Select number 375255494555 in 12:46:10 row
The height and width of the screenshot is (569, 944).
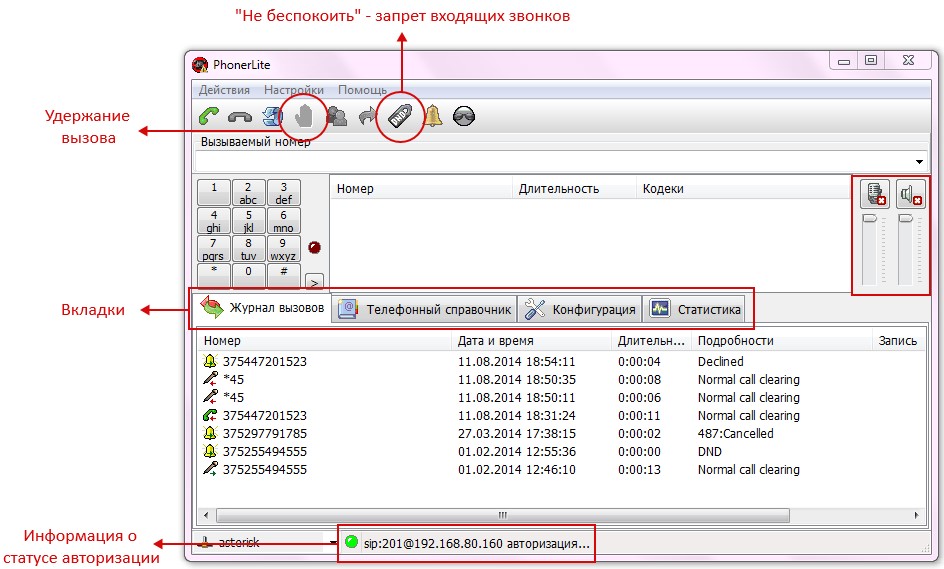(x=265, y=470)
